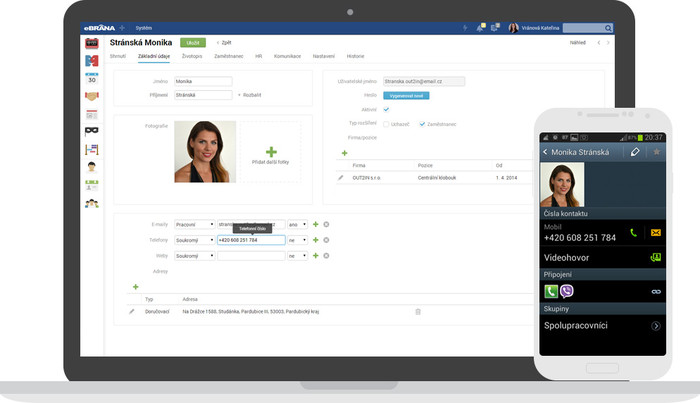Click the handshake icon in the sidebar
The height and width of the screenshot is (403, 700).
92,96
